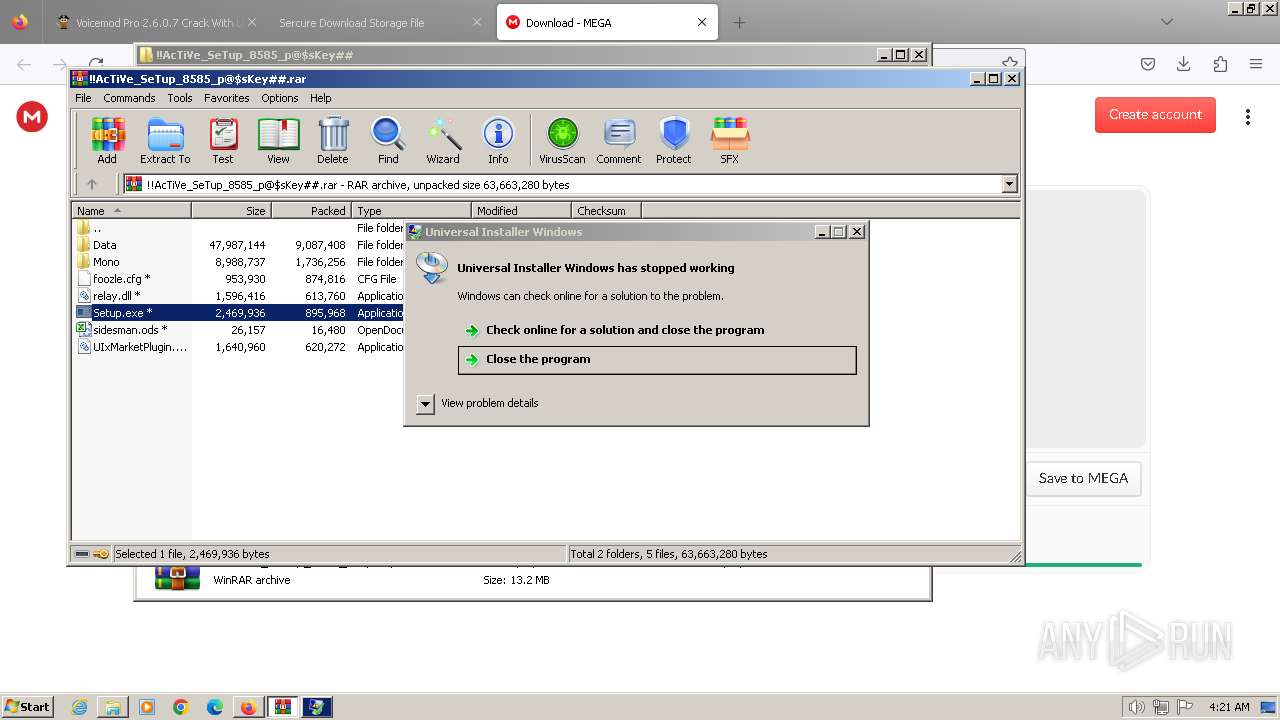
Task: Open the Options menu
Action: click(280, 98)
